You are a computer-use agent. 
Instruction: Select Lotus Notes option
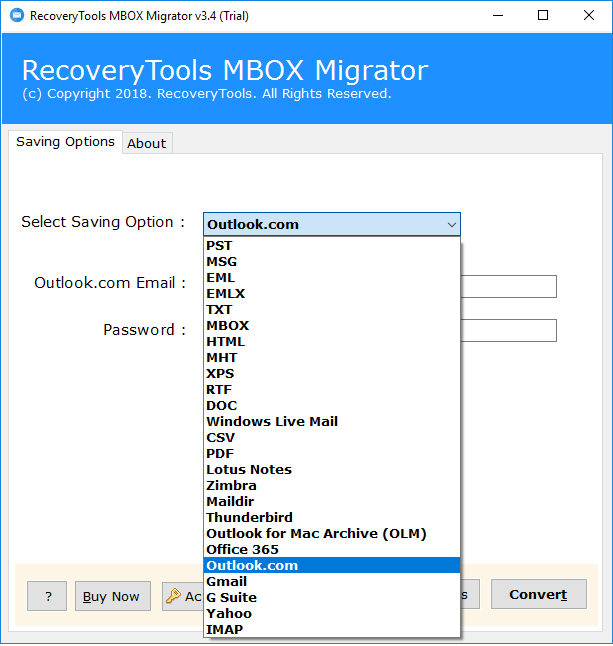point(332,470)
